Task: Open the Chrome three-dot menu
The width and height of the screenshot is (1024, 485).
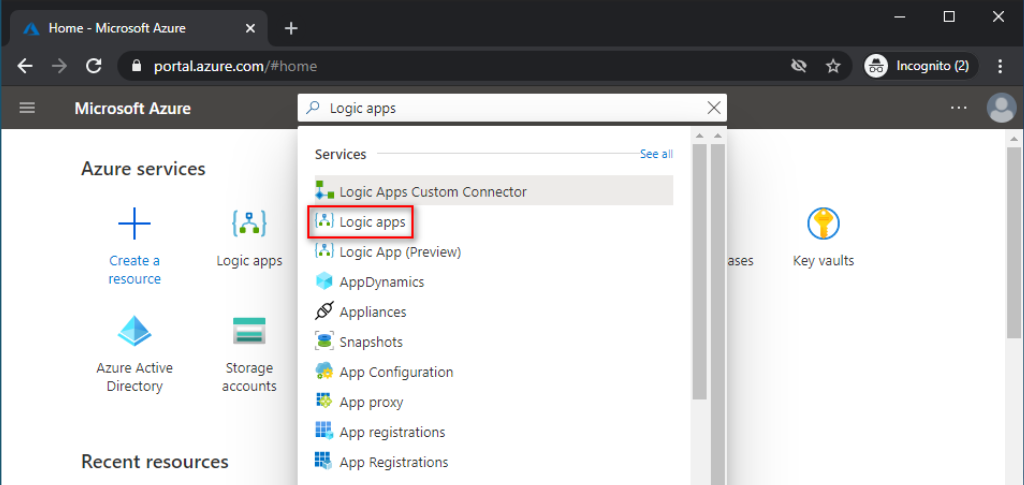Action: tap(1000, 66)
